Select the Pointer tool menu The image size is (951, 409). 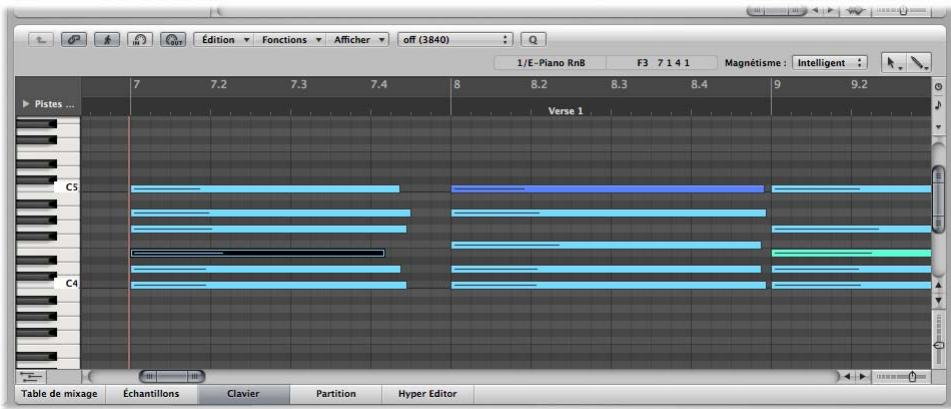[893, 63]
